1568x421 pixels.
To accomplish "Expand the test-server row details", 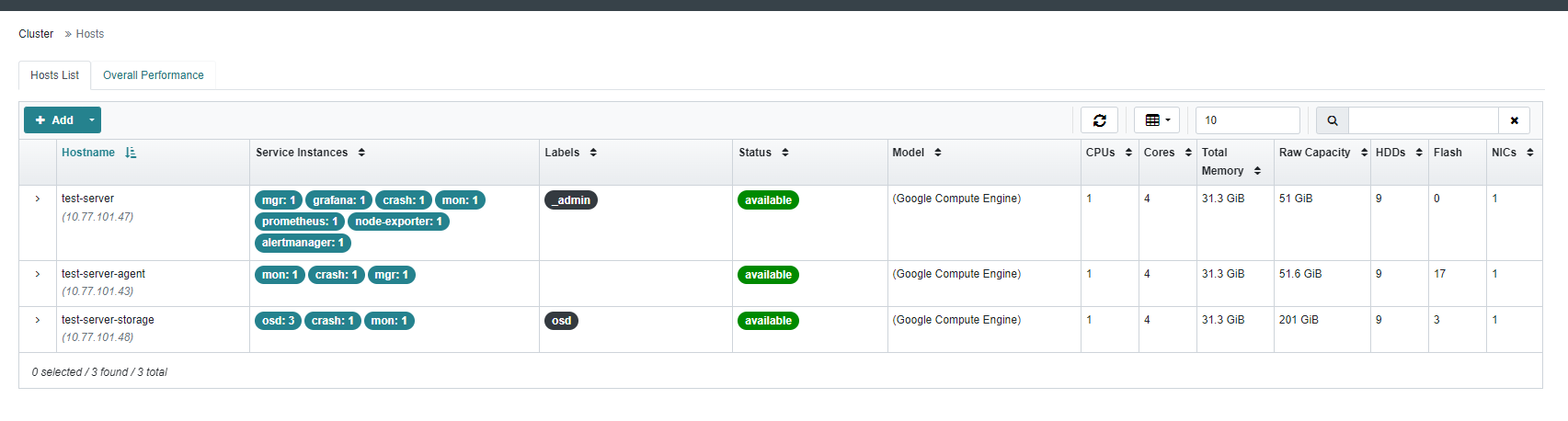I will pyautogui.click(x=38, y=199).
